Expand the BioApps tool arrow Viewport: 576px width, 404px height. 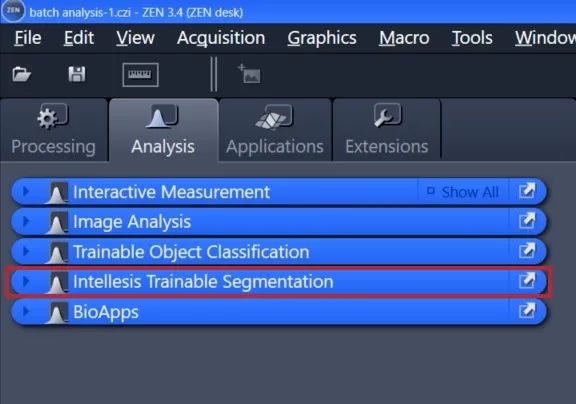(26, 311)
